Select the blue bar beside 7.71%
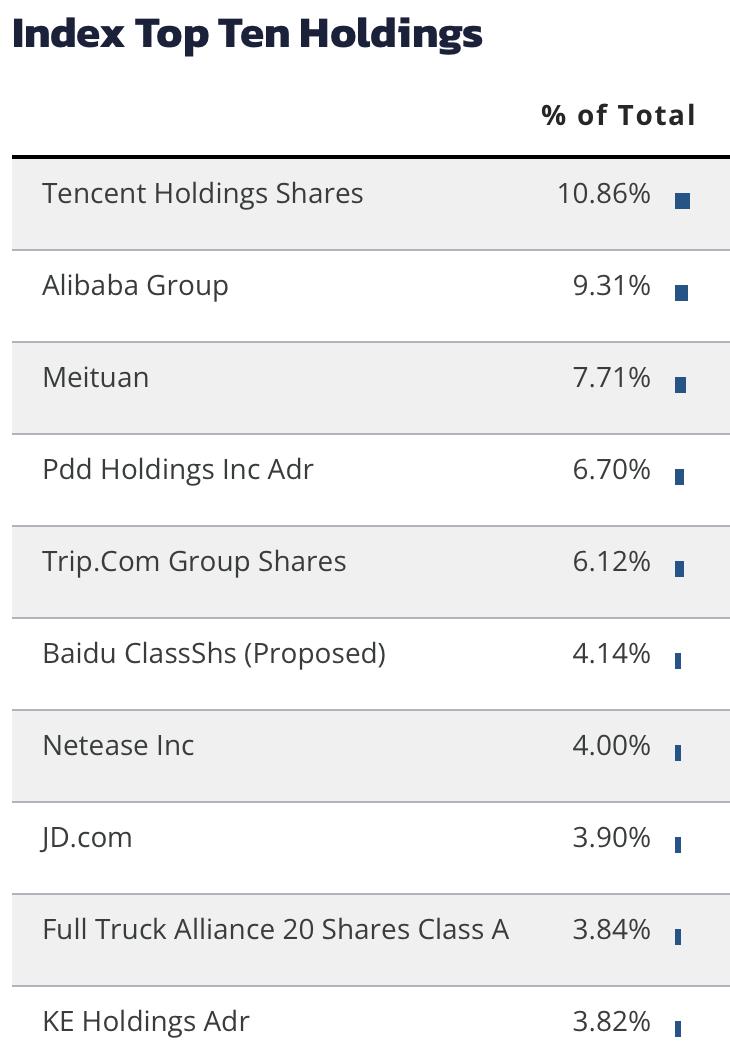This screenshot has width=730, height=1060. pos(681,385)
